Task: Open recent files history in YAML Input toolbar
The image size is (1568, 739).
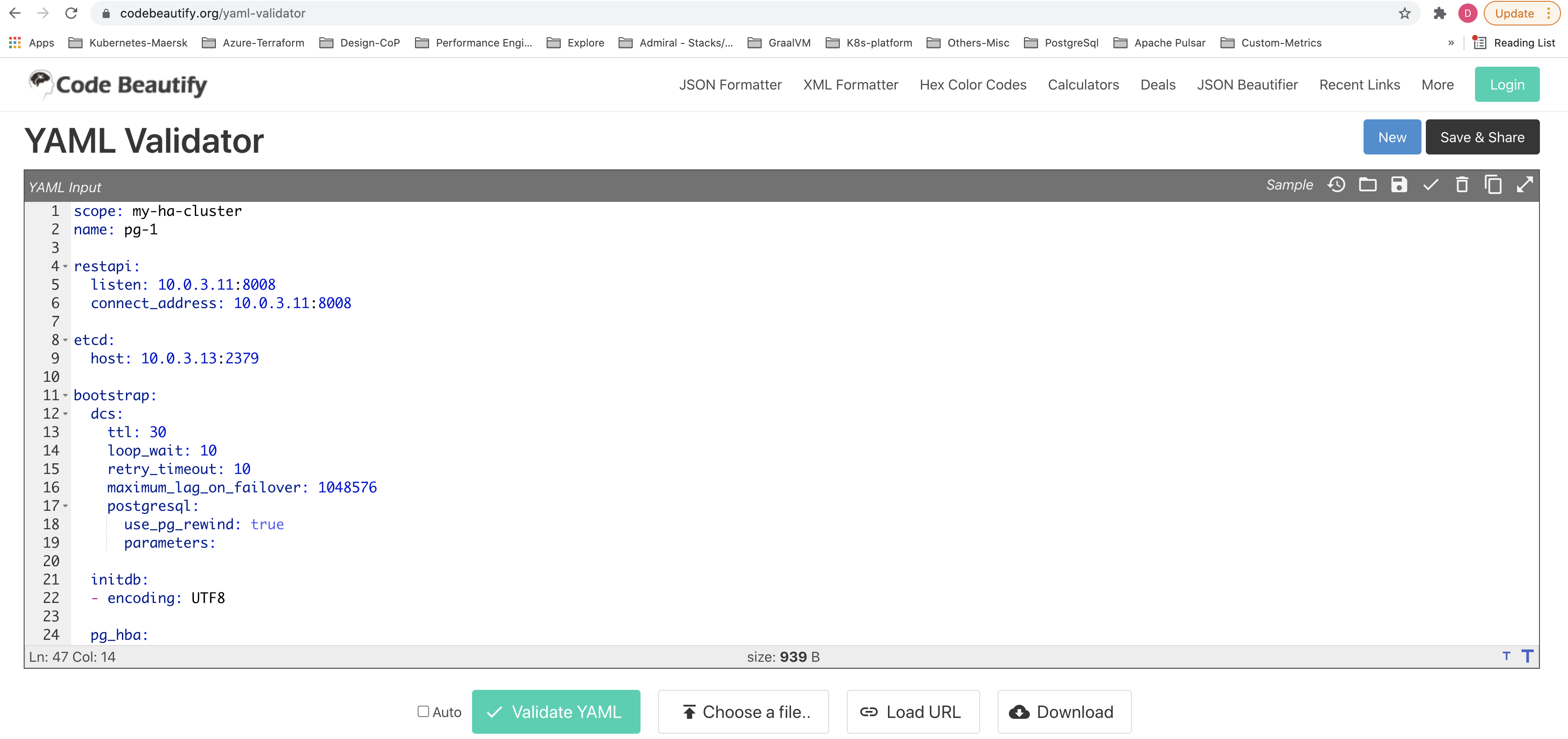Action: point(1337,184)
